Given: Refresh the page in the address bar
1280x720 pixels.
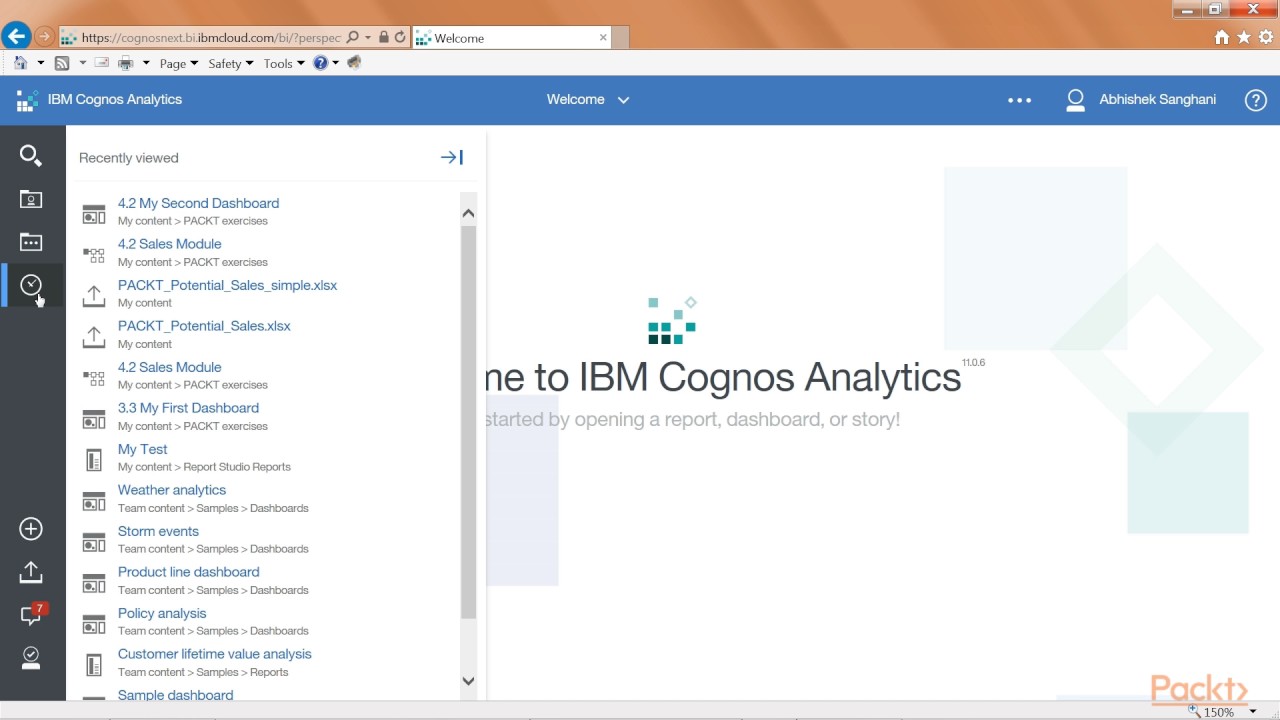Looking at the screenshot, I should [400, 38].
